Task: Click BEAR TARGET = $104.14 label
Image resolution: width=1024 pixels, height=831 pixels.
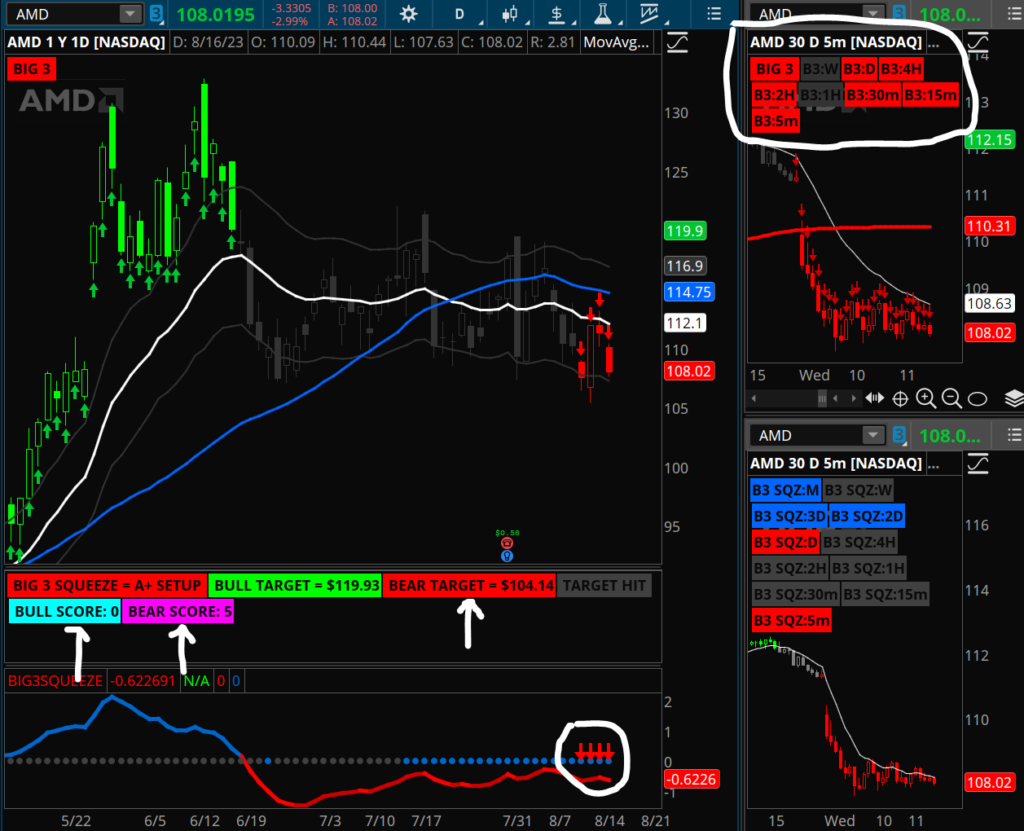Action: click(x=470, y=585)
